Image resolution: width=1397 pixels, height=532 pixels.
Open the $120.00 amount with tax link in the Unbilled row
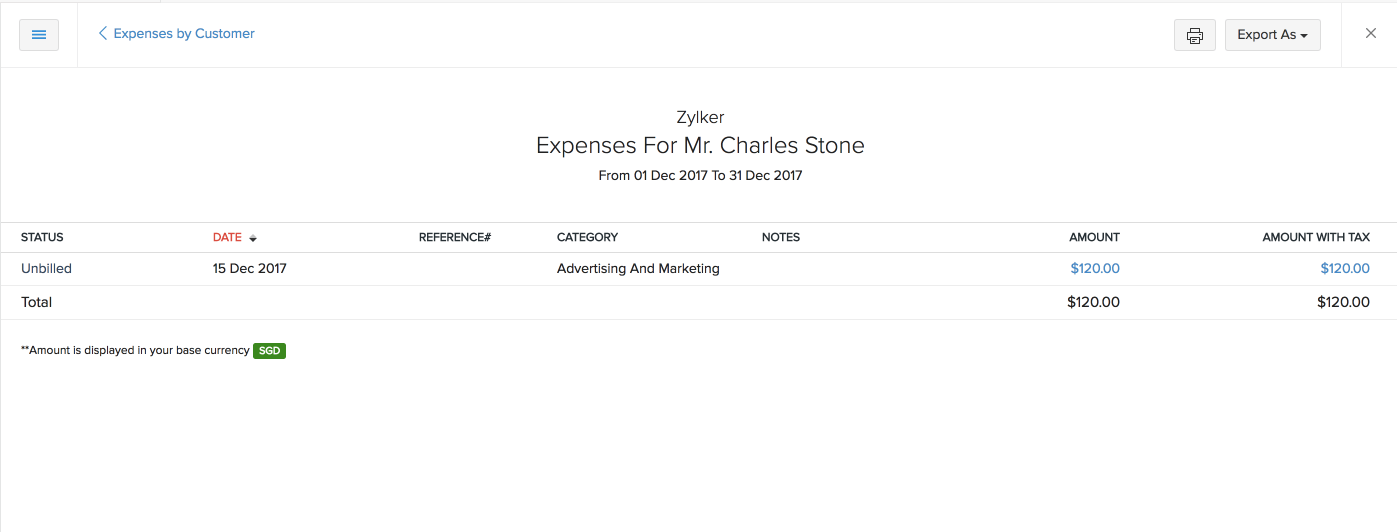[1344, 269]
